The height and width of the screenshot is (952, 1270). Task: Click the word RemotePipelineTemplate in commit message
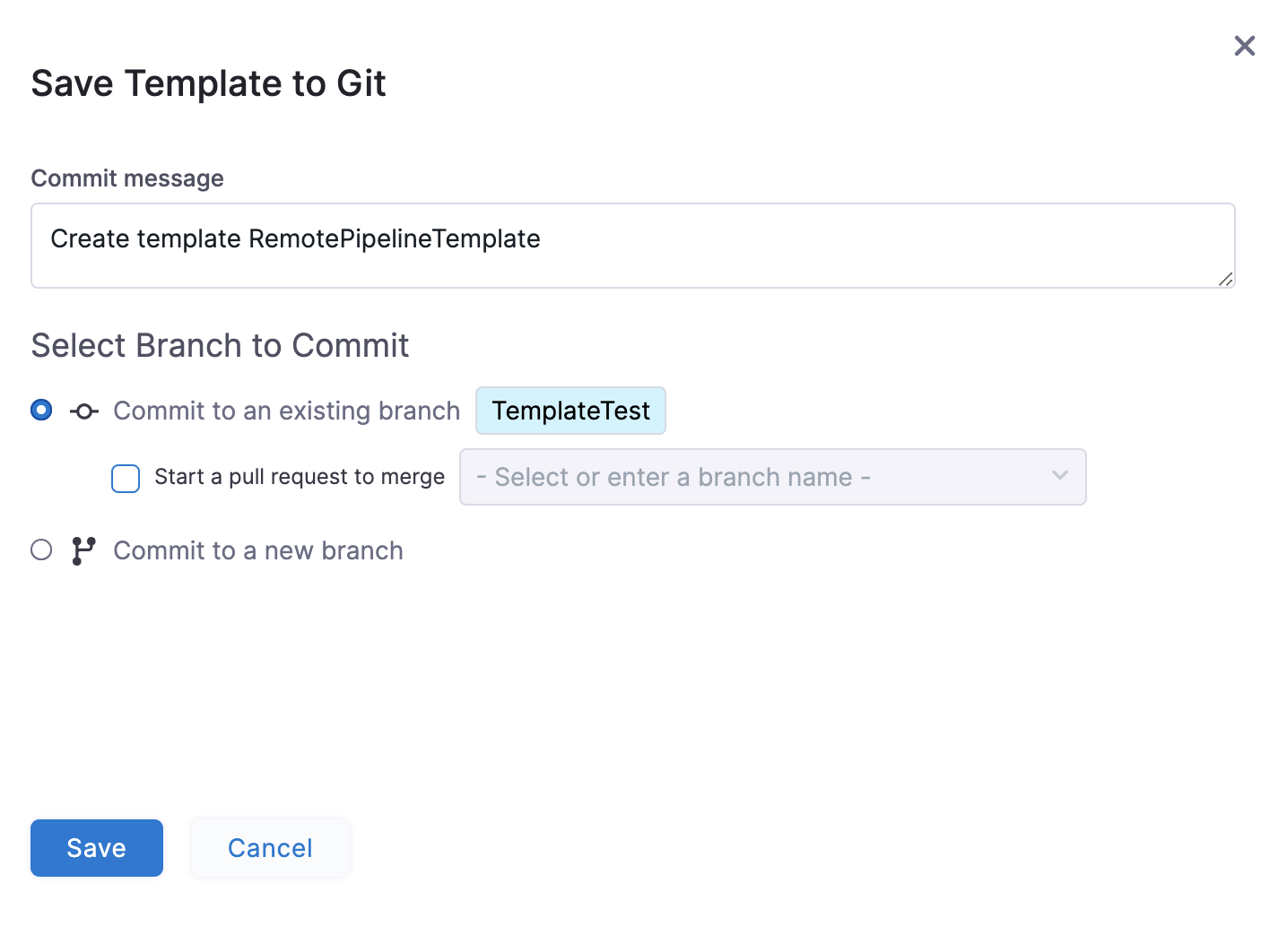395,239
